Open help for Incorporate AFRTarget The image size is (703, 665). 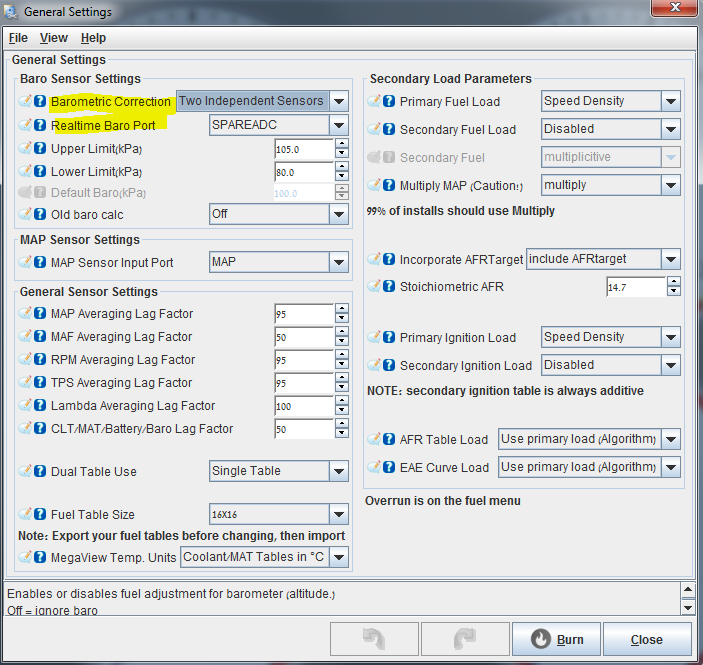[x=389, y=259]
